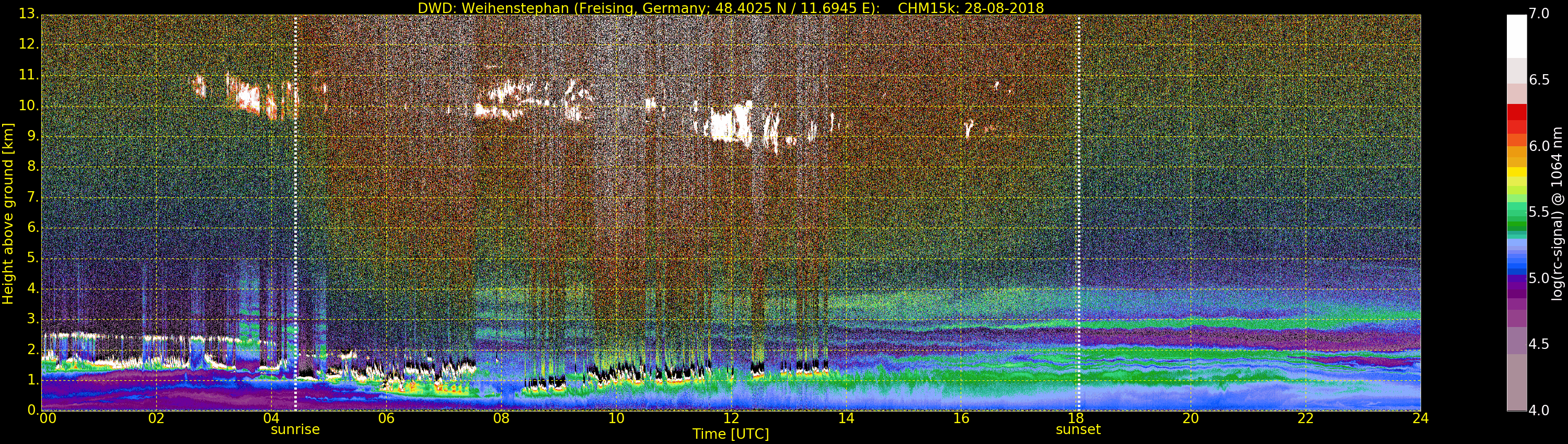Click height axis tick '13.'

click(x=29, y=14)
